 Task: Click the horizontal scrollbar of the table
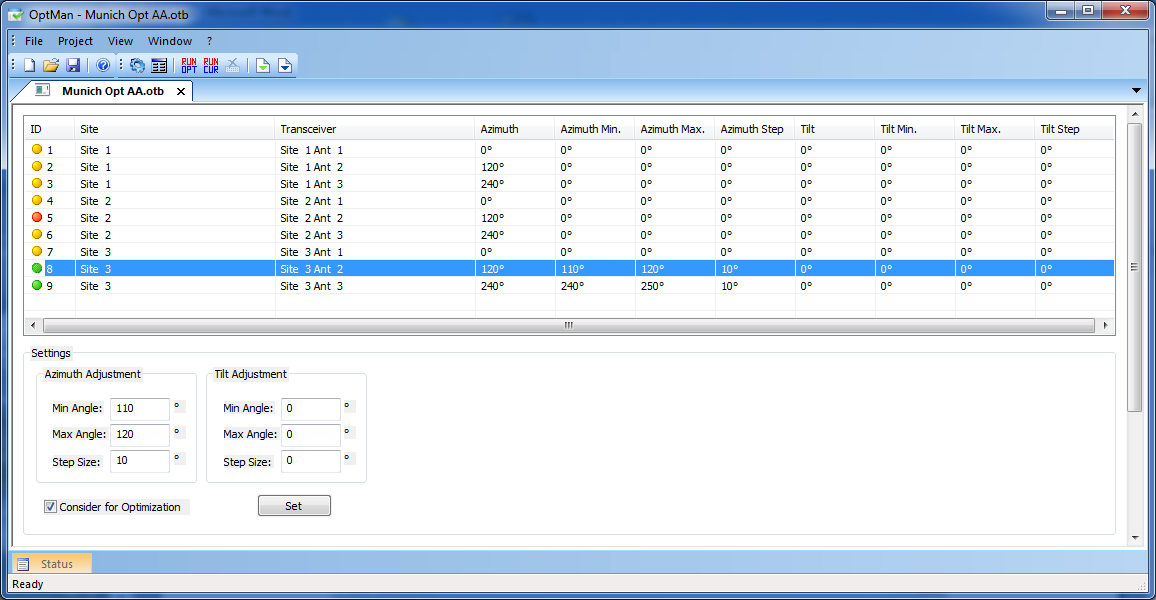pos(568,326)
